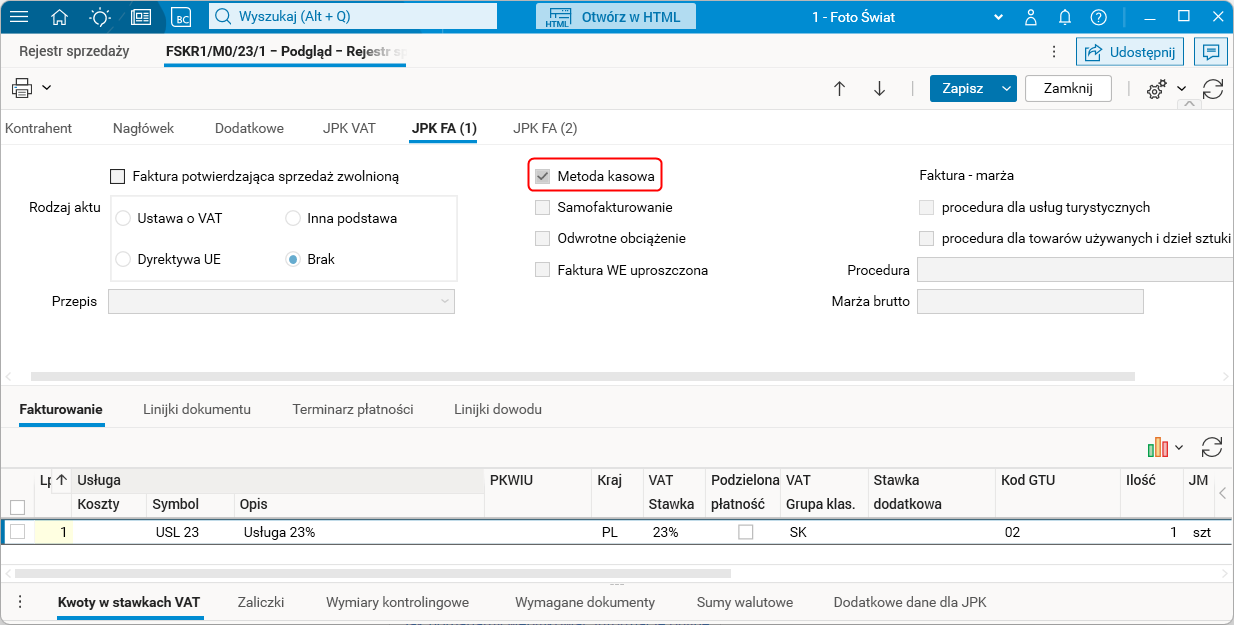Click the printer icon
Viewport: 1234px width, 625px height.
tap(22, 88)
